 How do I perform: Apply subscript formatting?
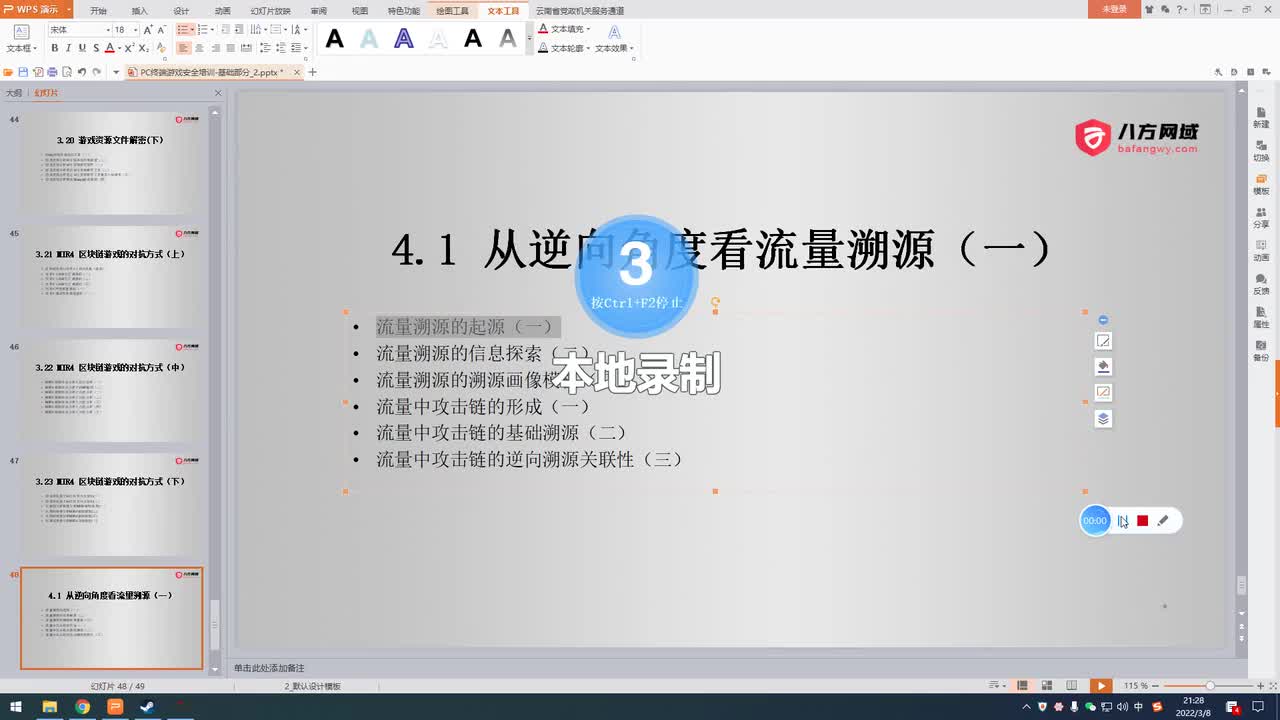[x=144, y=48]
